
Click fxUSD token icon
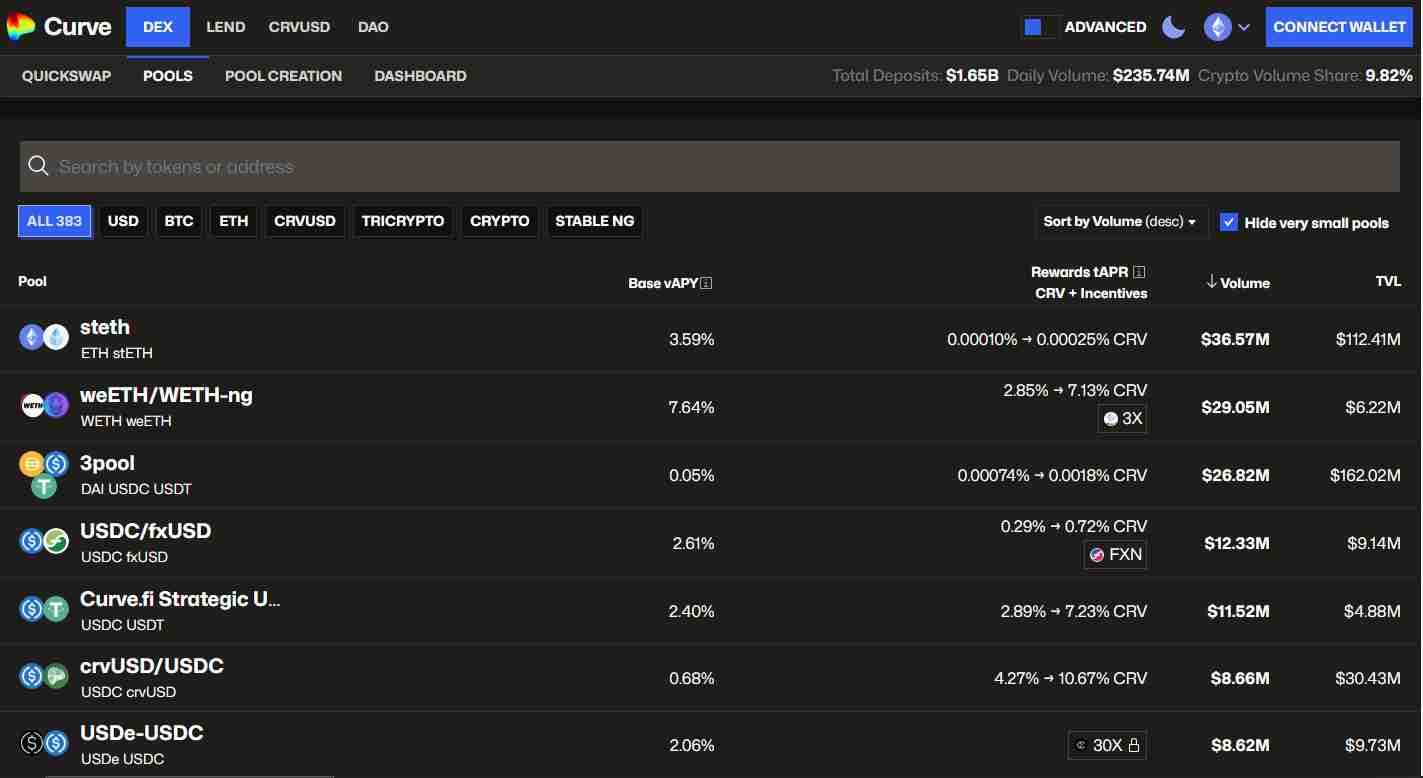[x=56, y=541]
